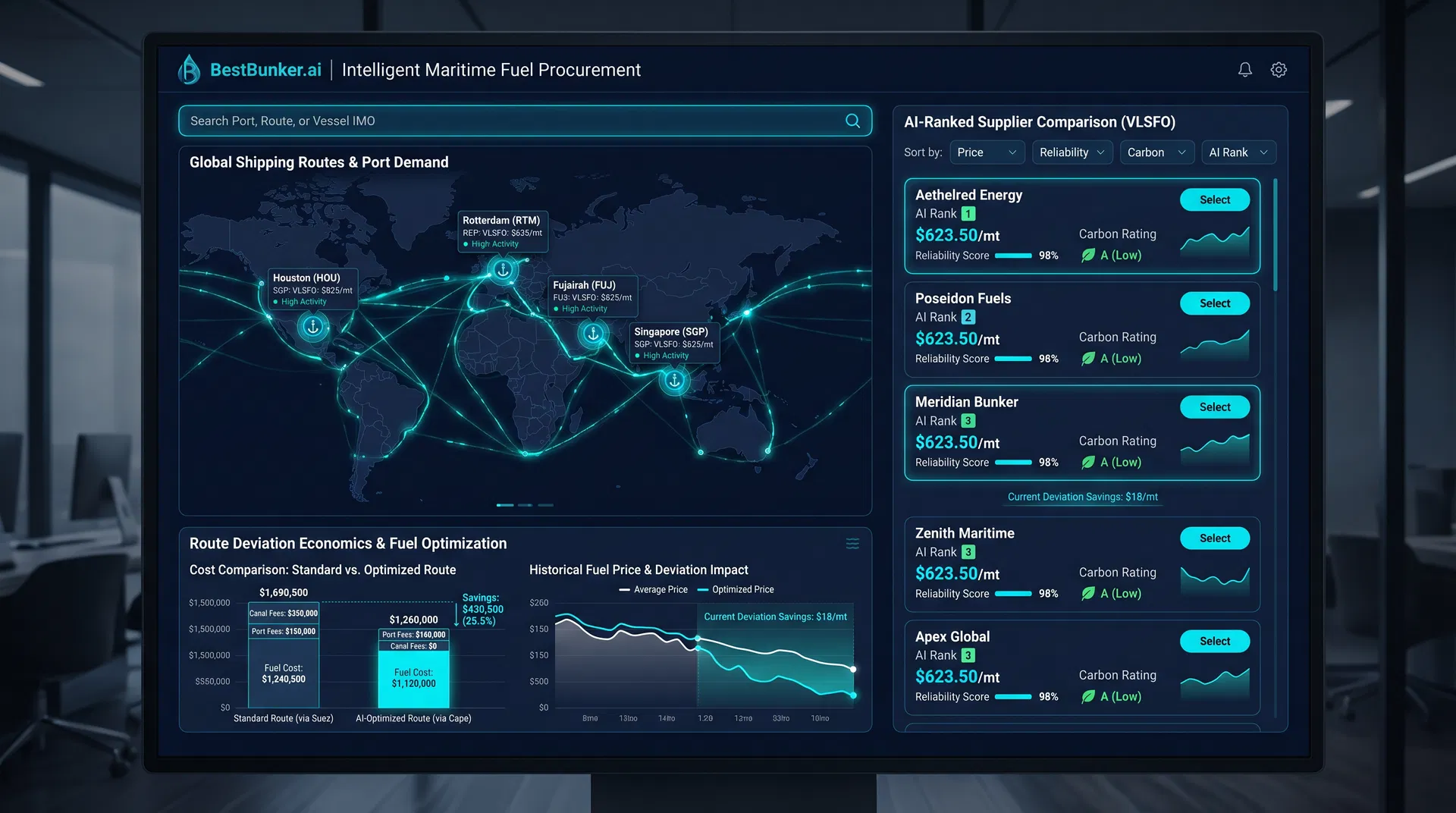Click the Houston (HOU) anchor marker
1456x813 pixels.
click(x=313, y=328)
